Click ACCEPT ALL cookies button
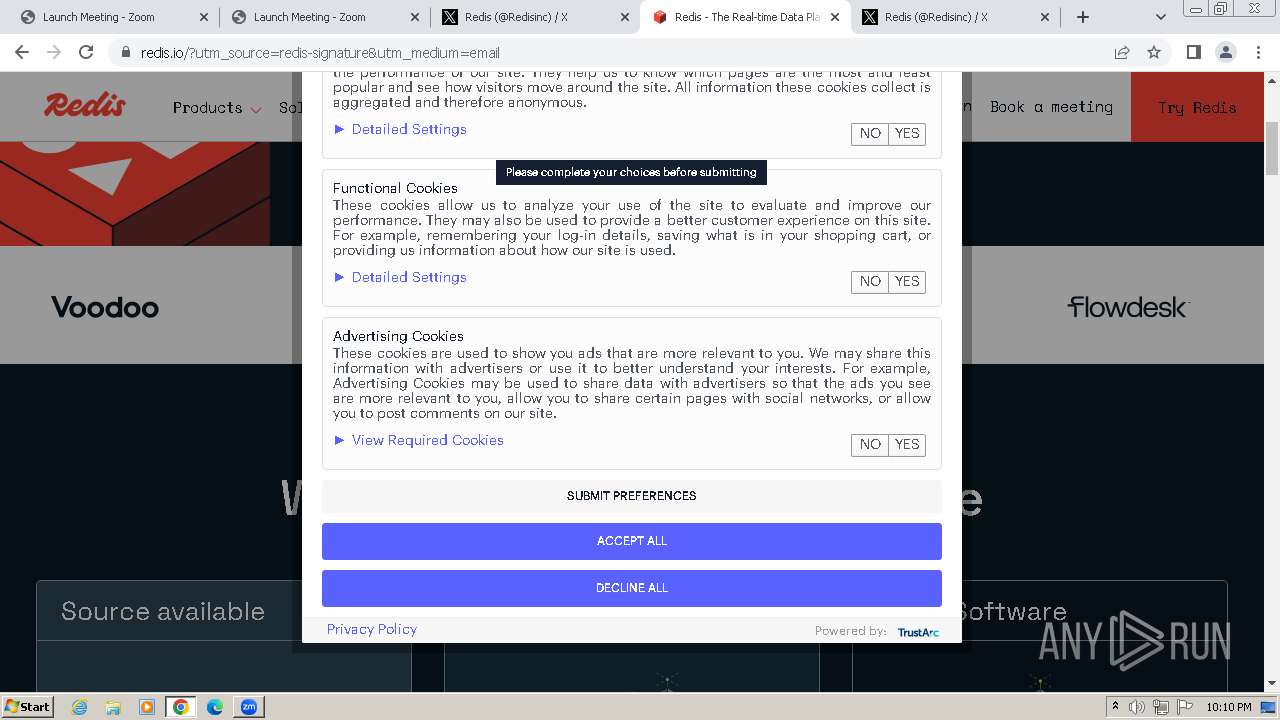The width and height of the screenshot is (1280, 720). click(x=632, y=541)
